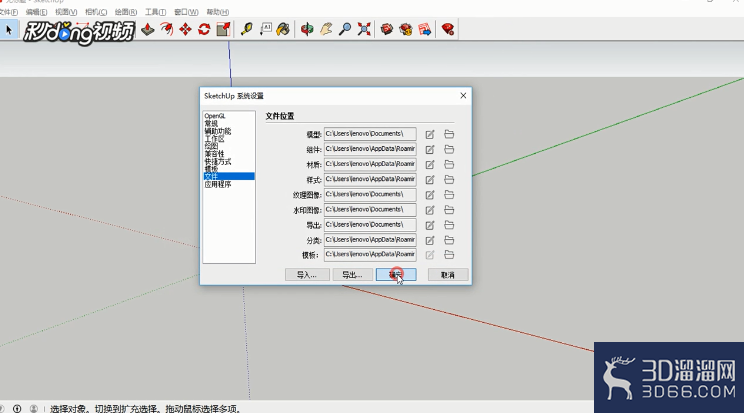Select OpenGL in the settings list

pos(215,116)
